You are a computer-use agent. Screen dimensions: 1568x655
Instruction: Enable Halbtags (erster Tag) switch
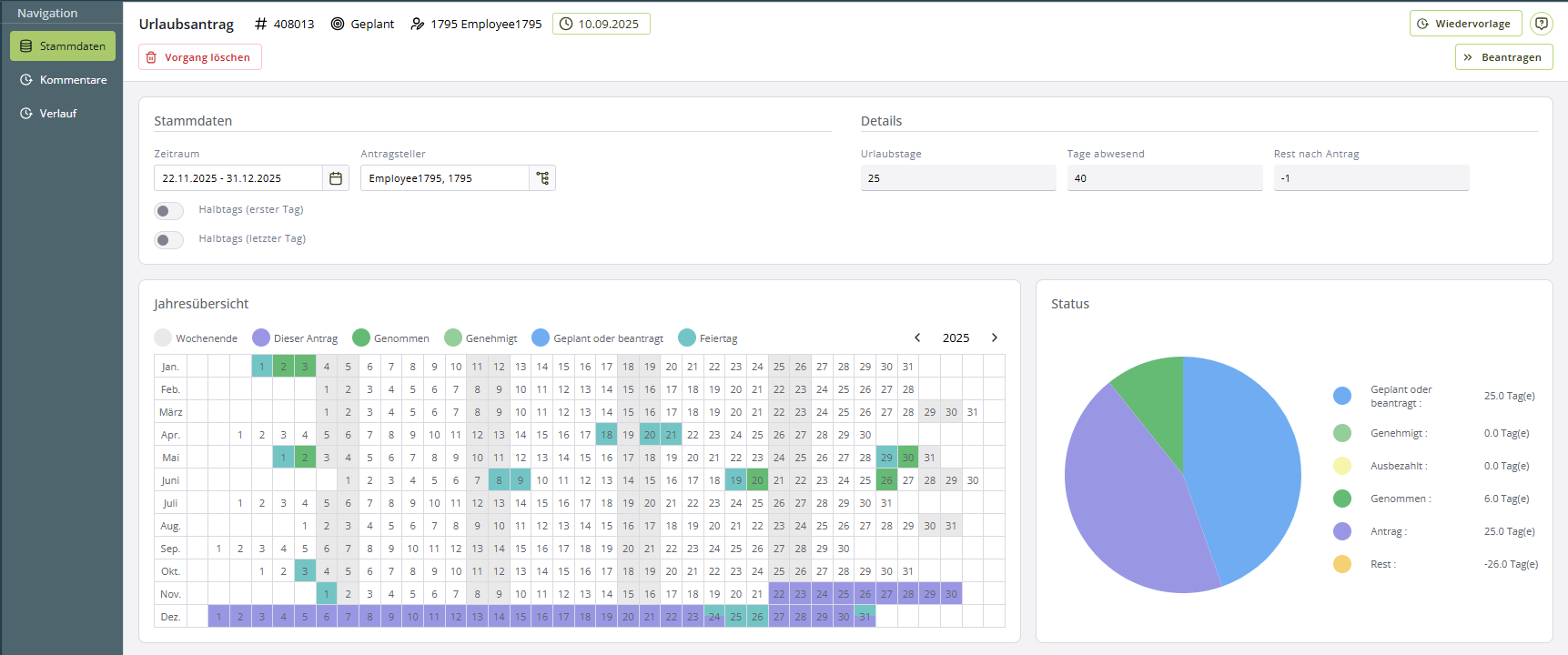click(169, 211)
